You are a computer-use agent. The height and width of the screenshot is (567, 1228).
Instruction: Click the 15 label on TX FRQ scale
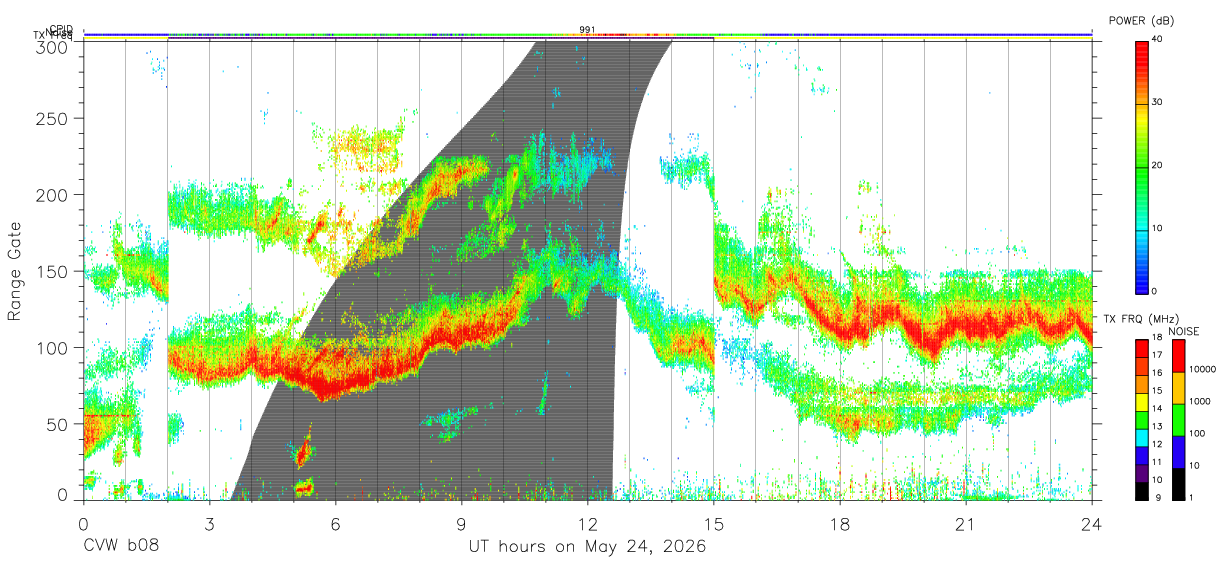[x=1156, y=392]
